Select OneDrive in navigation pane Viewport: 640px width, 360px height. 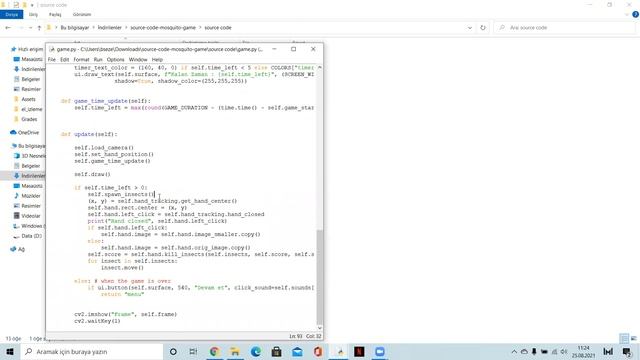click(x=24, y=133)
